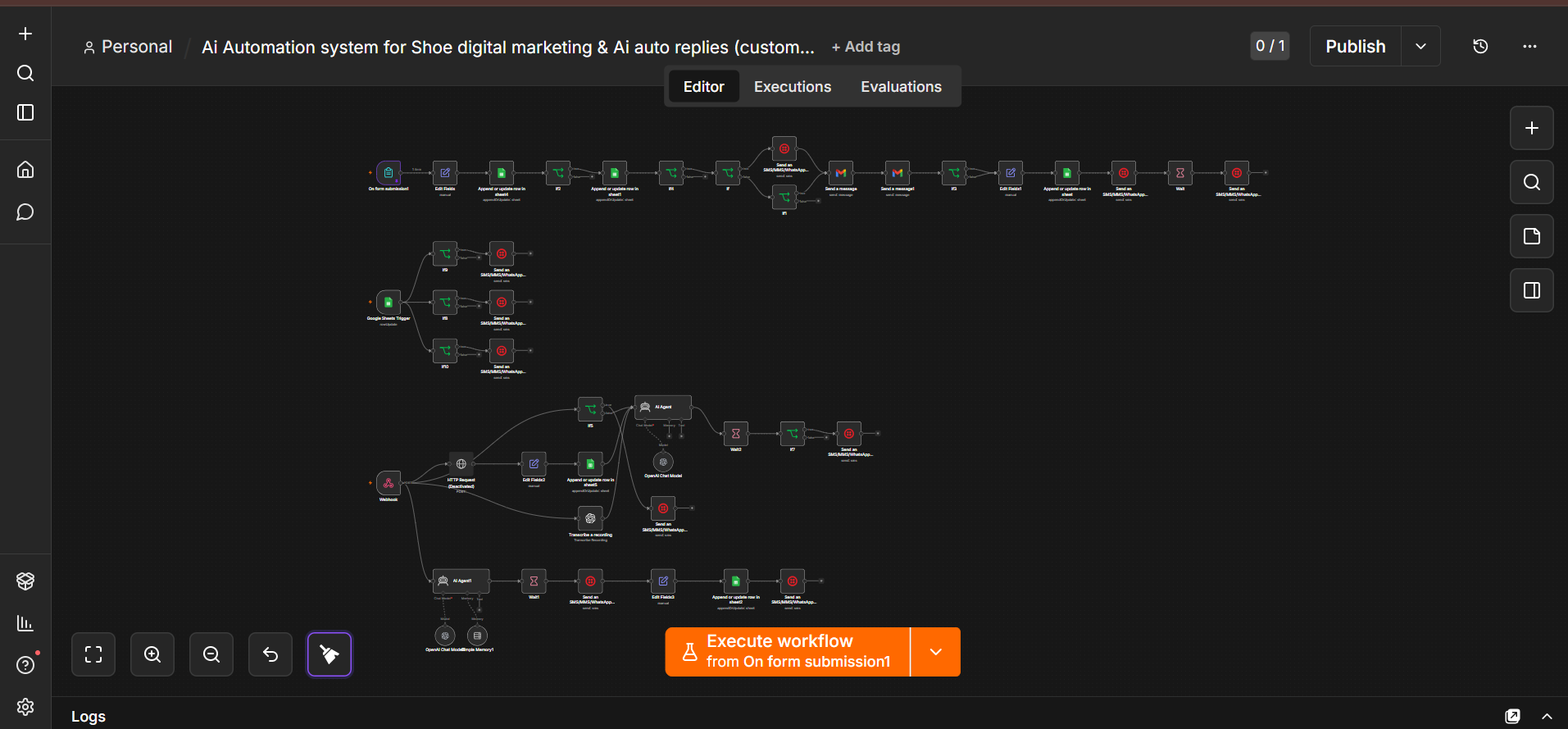Select the Edit Fields1 node
The width and height of the screenshot is (1568, 729).
(1011, 173)
